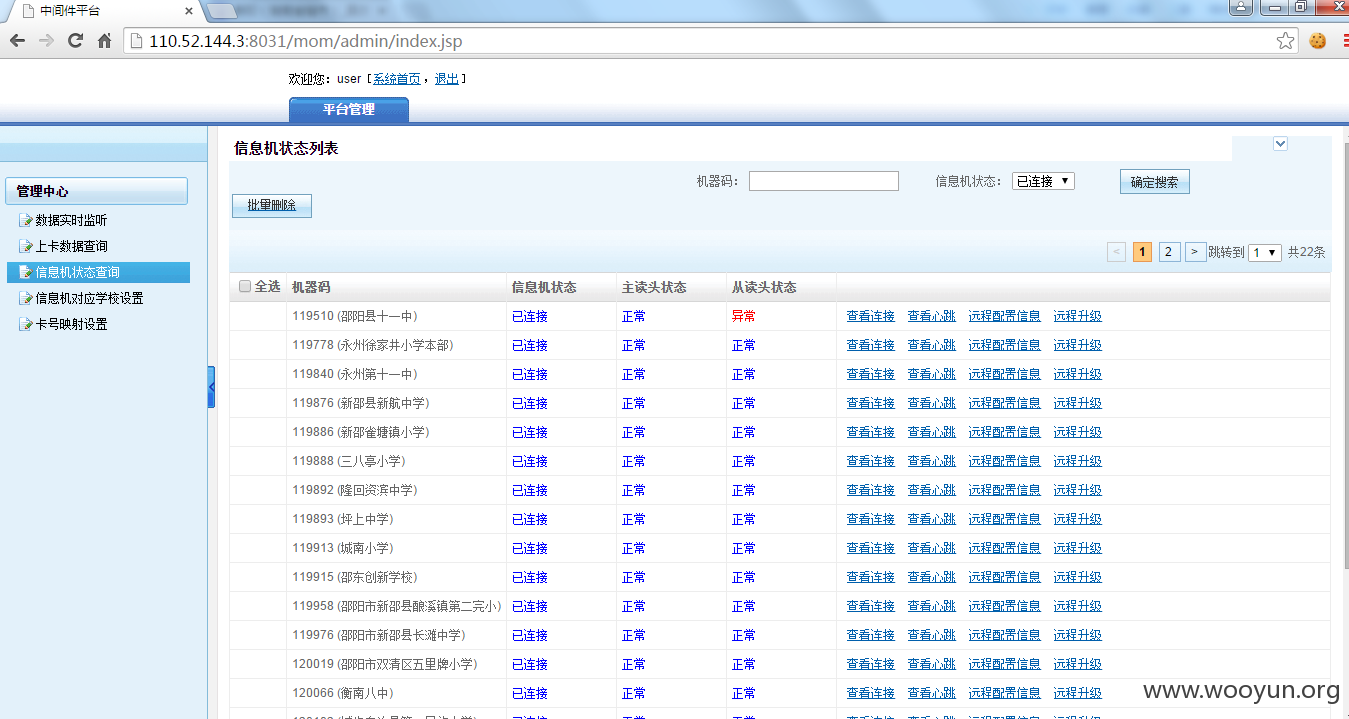Viewport: 1349px width, 719px height.
Task: Open the cookie extension icon
Action: (1318, 41)
